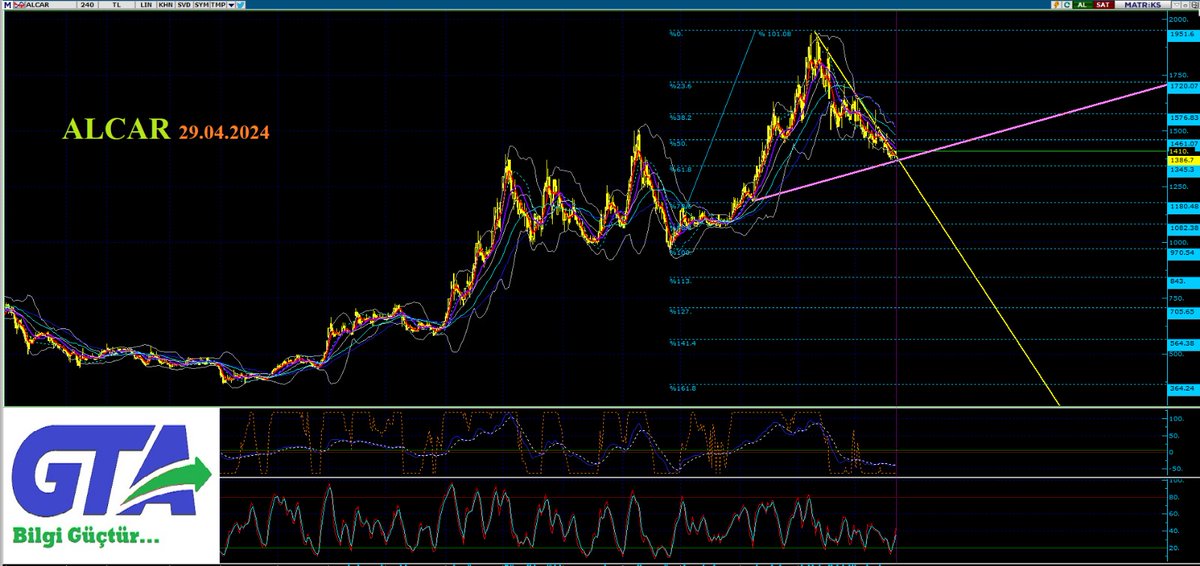Click the %61.8 Fibonacci level label
This screenshot has height=566, width=1200.
(682, 170)
